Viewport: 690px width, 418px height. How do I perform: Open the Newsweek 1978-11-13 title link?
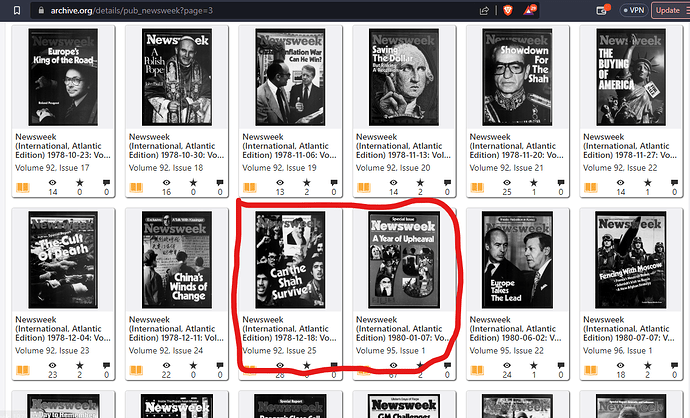(x=404, y=146)
